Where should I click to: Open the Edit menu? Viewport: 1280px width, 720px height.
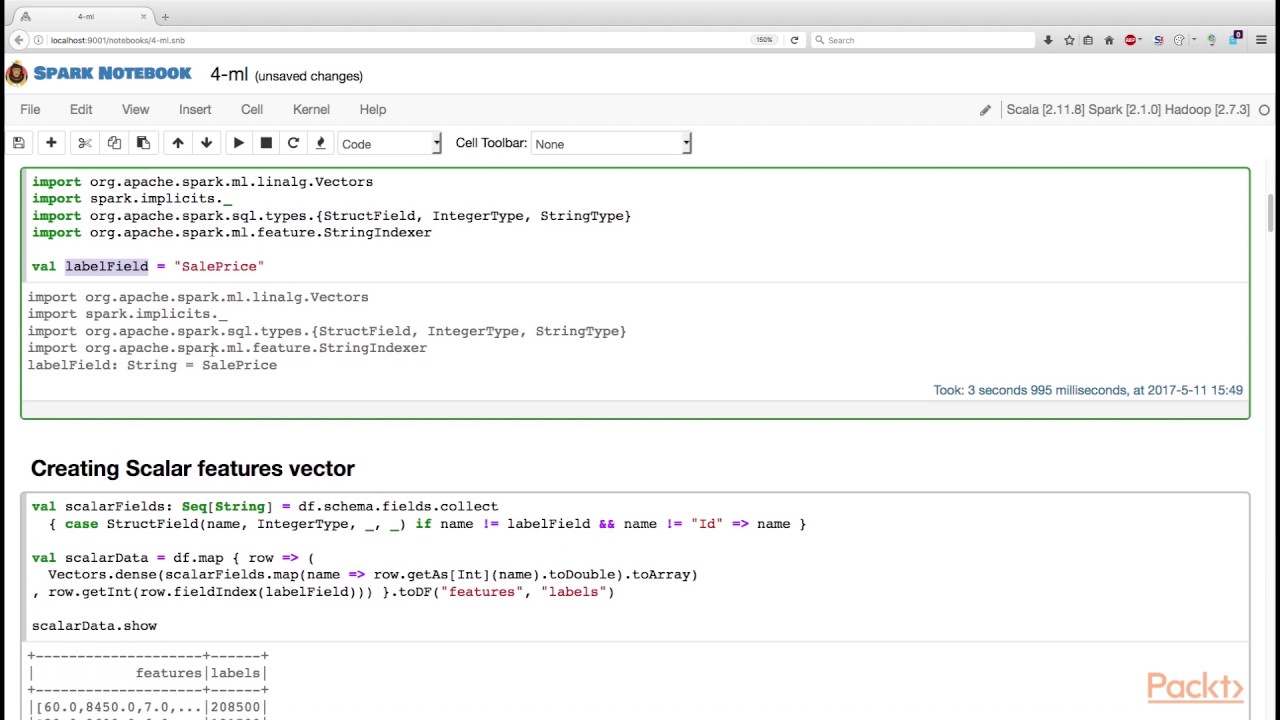81,110
